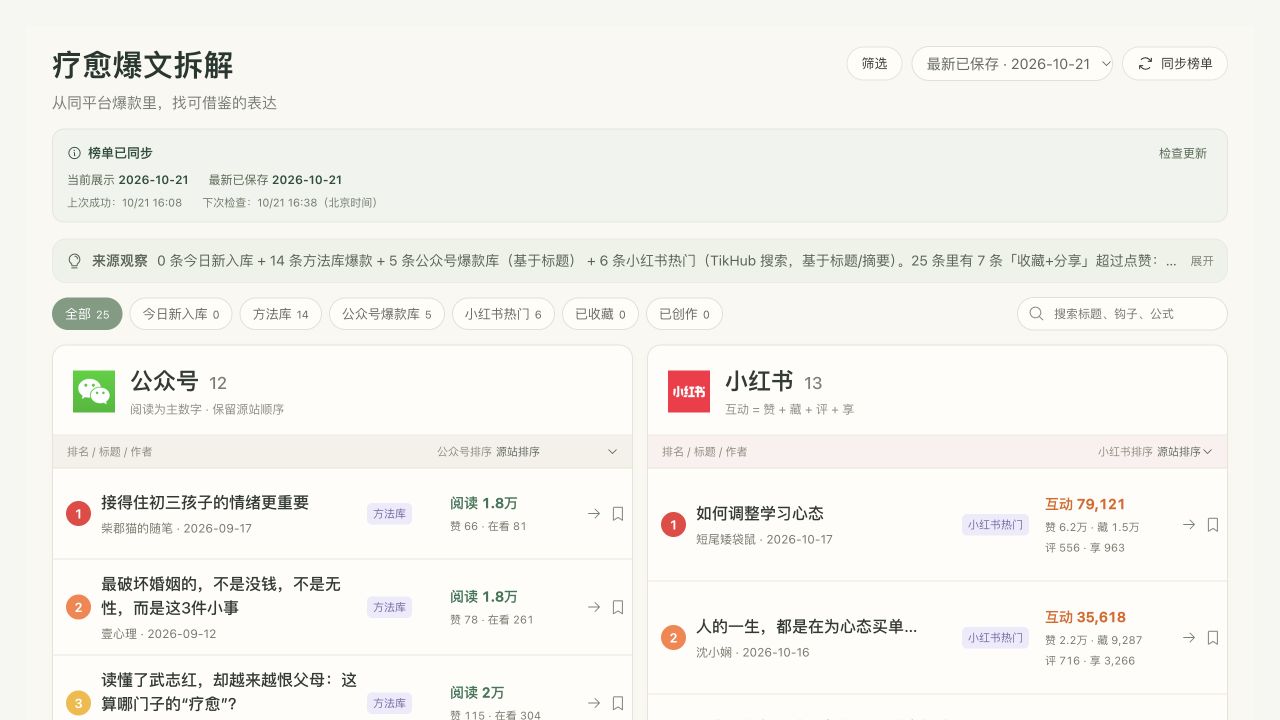Click author line 沈小娴 · 2026-10-16
This screenshot has height=720, width=1280.
752,652
